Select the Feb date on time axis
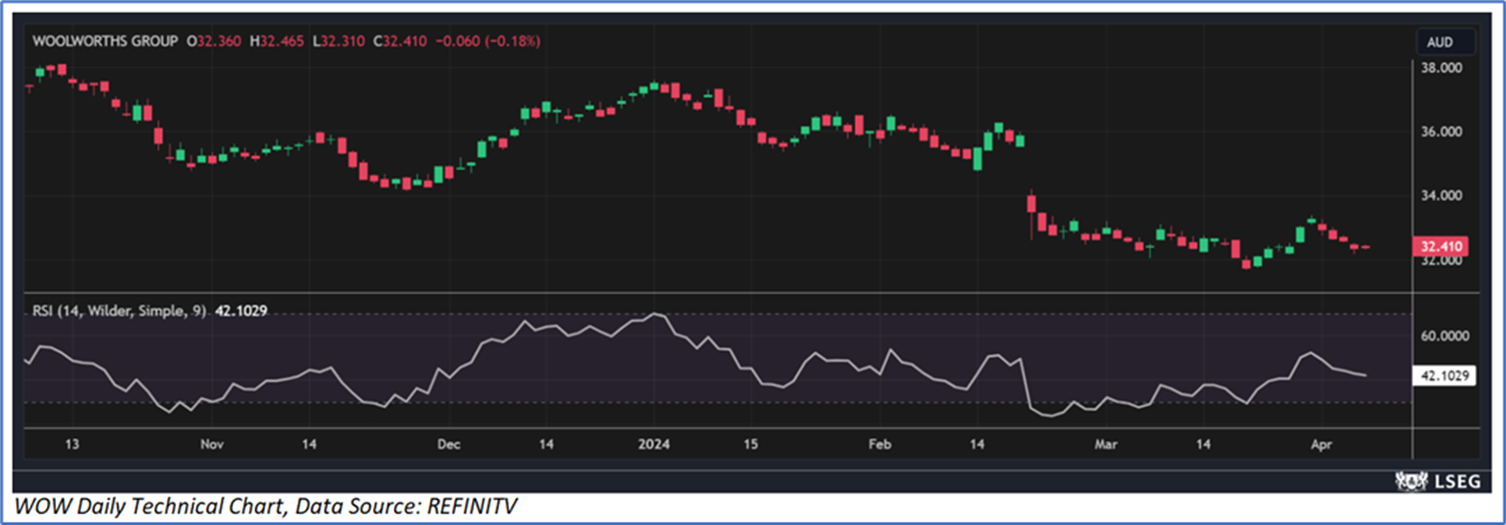This screenshot has width=1506, height=525. coord(878,443)
